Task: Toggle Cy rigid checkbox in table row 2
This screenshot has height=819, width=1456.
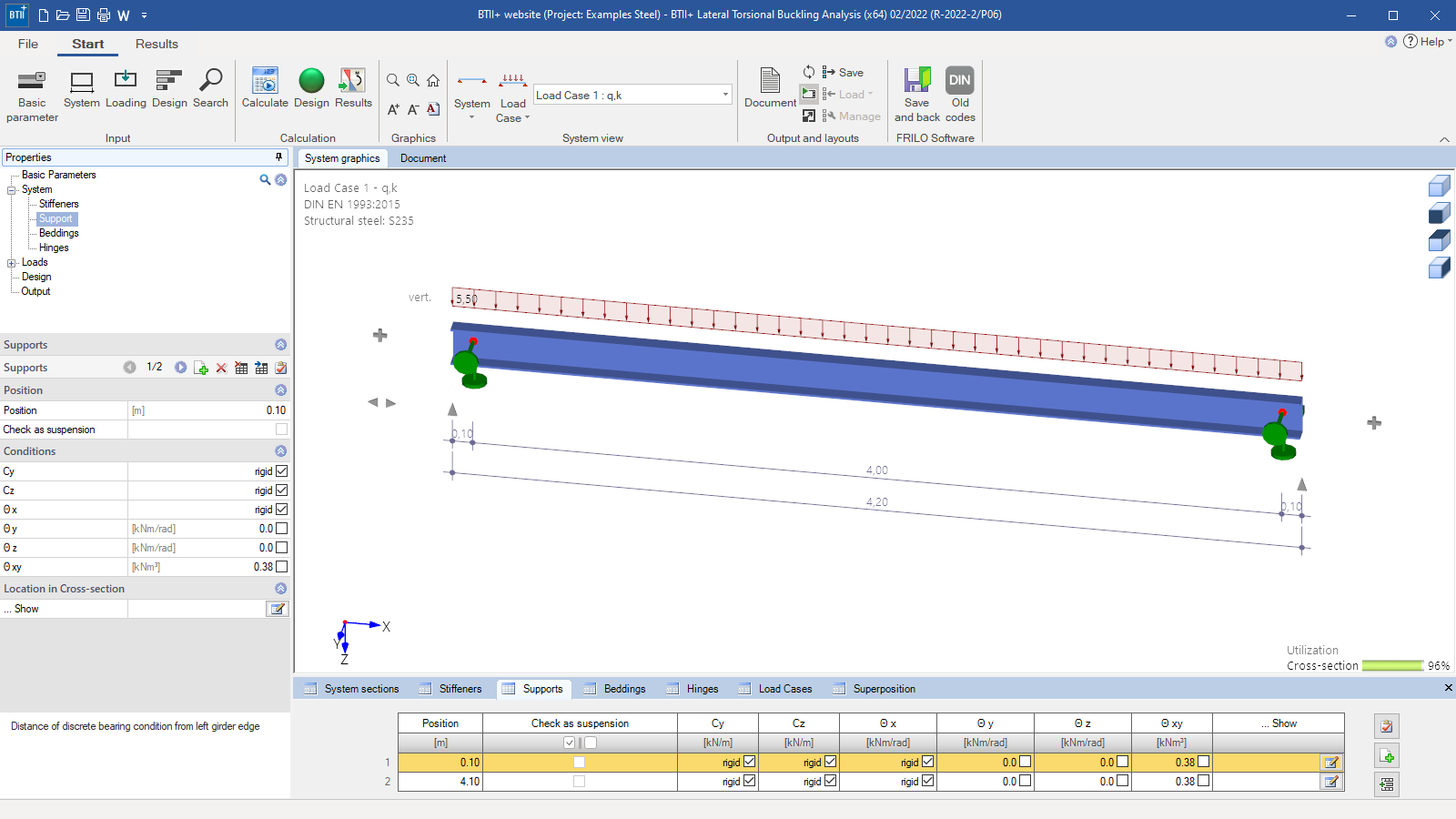Action: click(749, 781)
